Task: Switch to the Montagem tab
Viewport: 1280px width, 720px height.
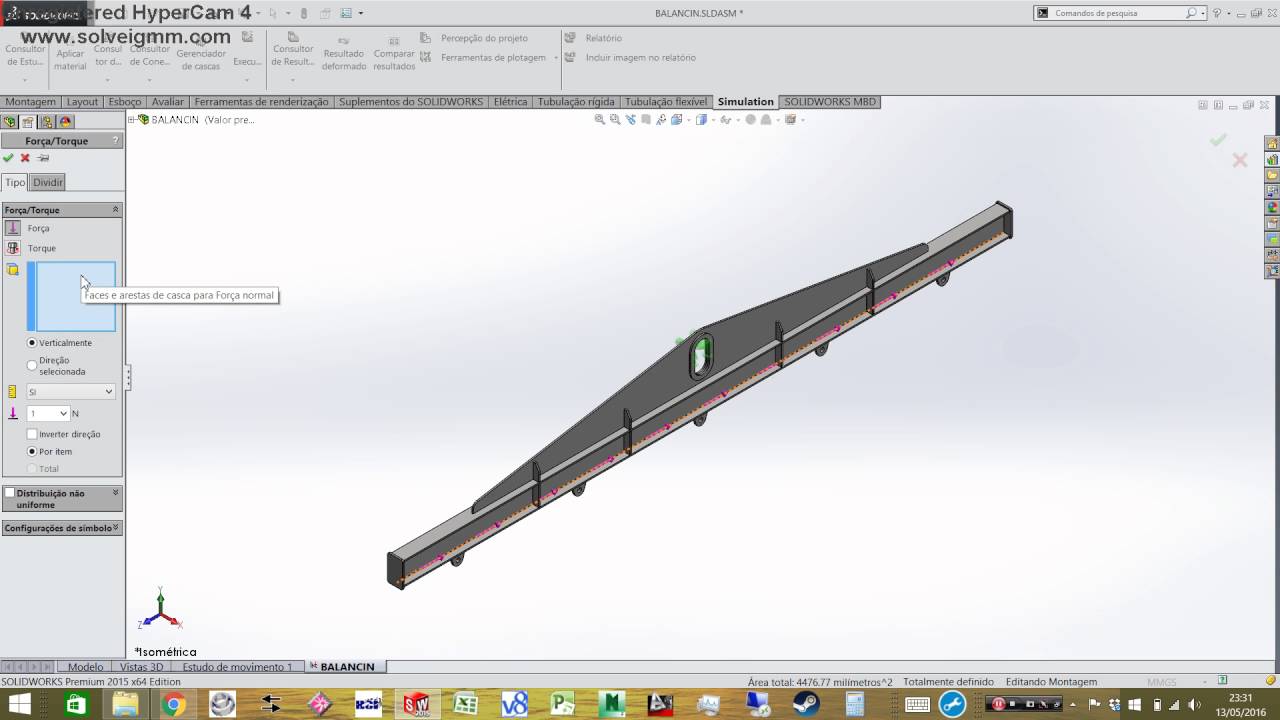Action: pyautogui.click(x=30, y=102)
